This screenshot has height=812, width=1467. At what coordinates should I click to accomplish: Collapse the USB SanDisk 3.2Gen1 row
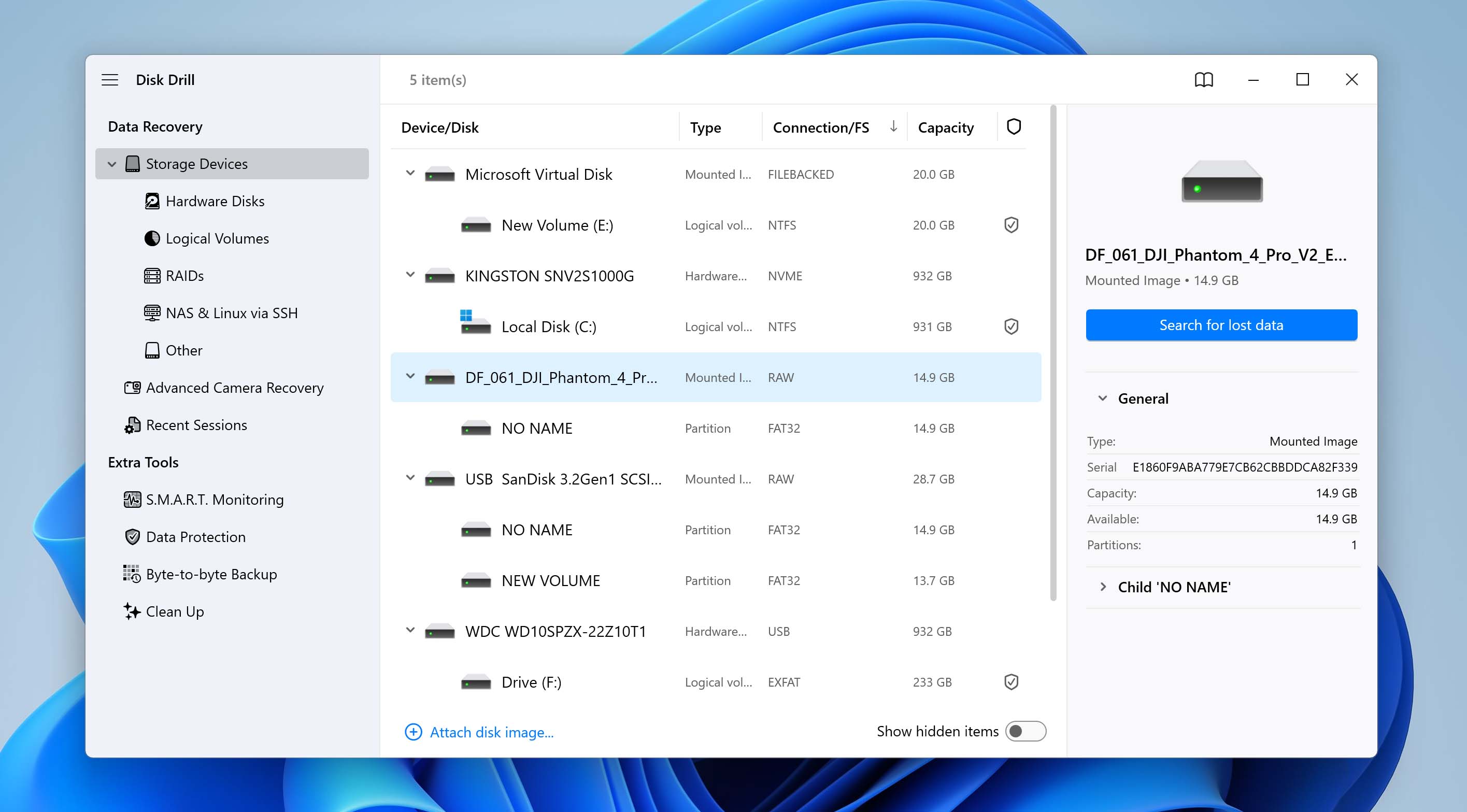(410, 478)
